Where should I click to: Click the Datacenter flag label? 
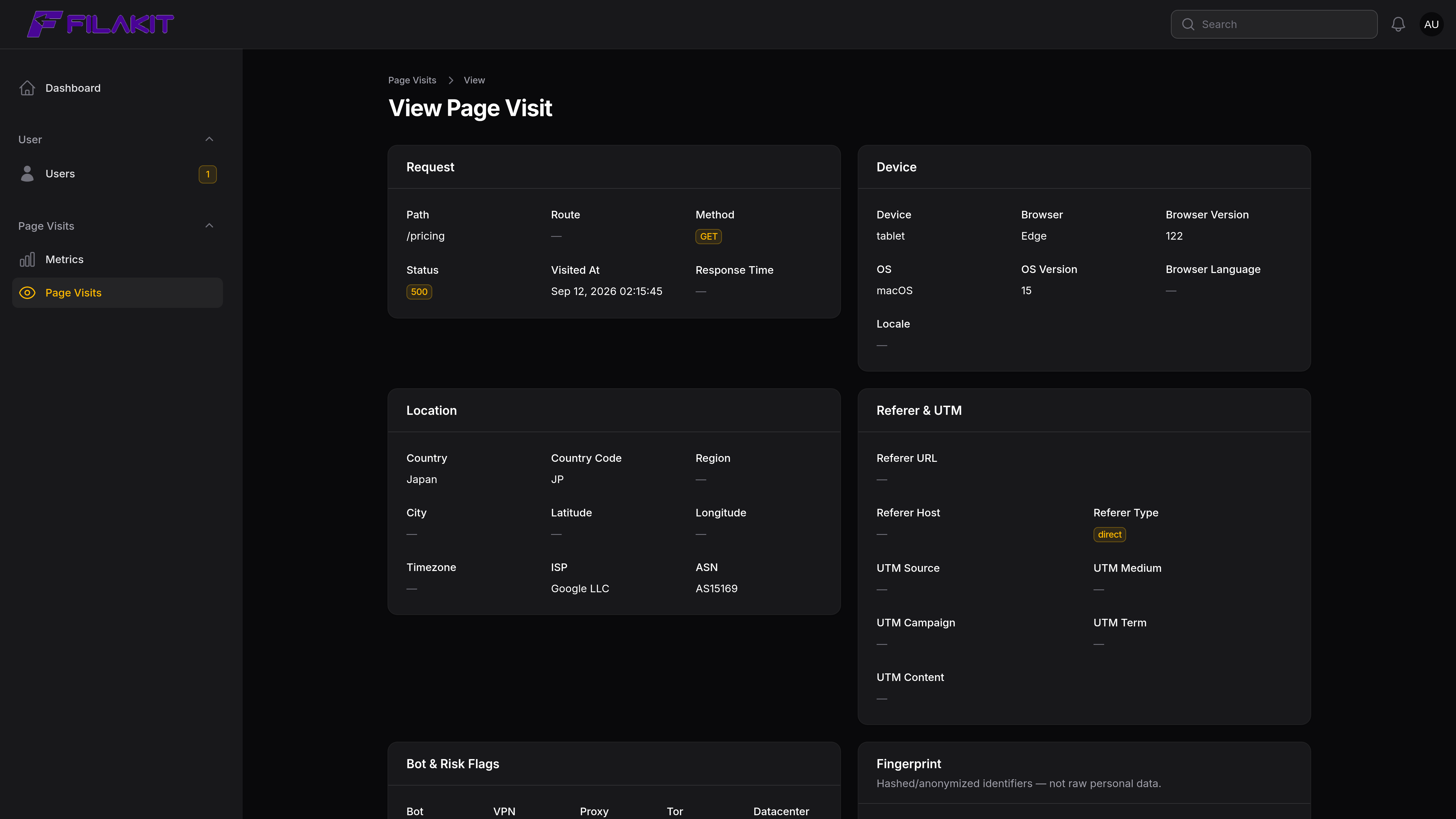pos(781,812)
